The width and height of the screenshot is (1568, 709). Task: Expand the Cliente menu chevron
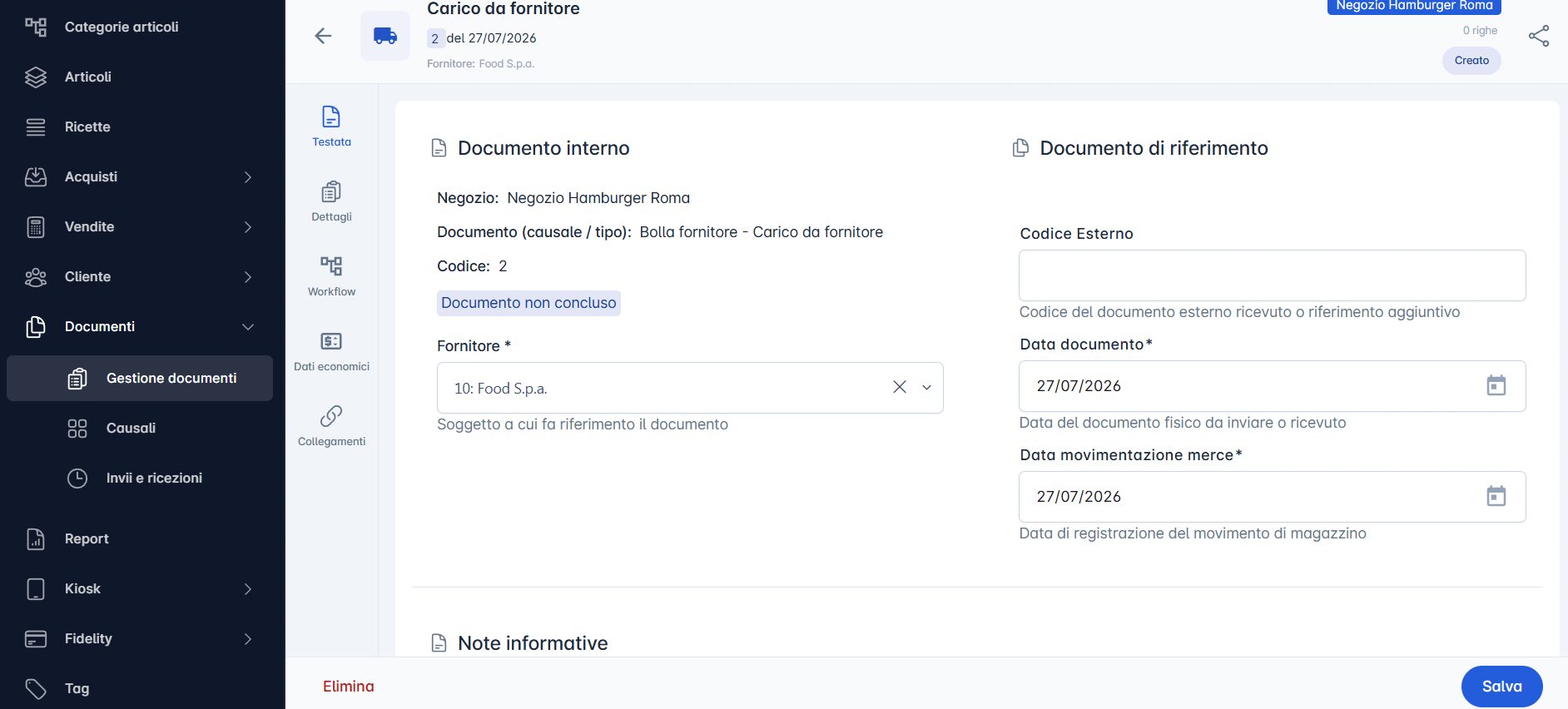(x=248, y=276)
